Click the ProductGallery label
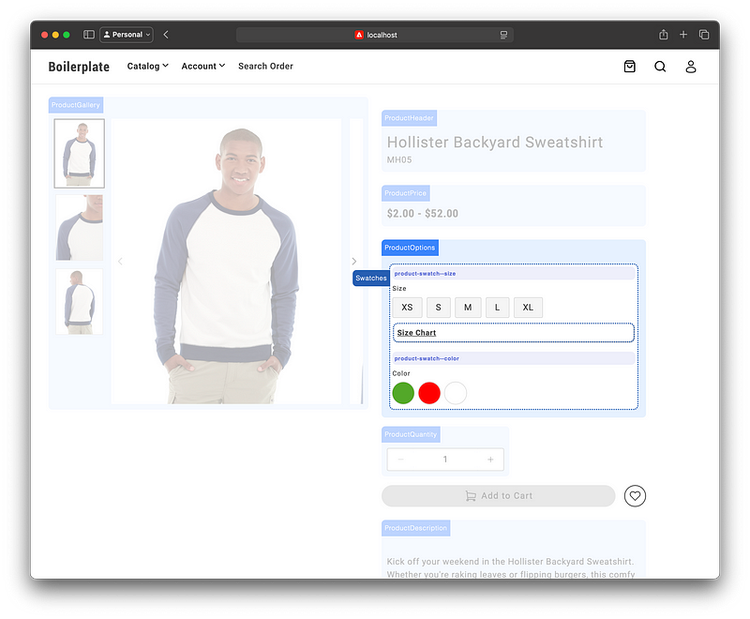 click(76, 105)
